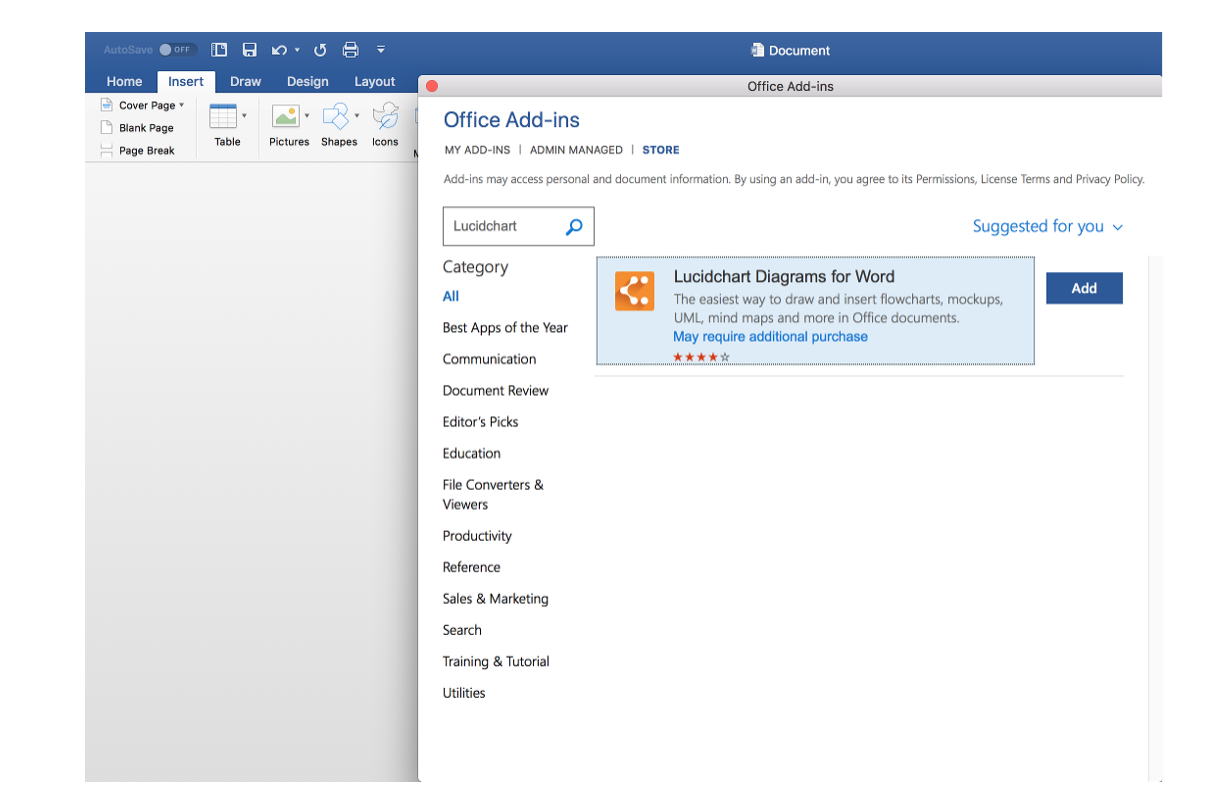The height and width of the screenshot is (803, 1227).
Task: Insert a Page Break
Action: pos(137,151)
